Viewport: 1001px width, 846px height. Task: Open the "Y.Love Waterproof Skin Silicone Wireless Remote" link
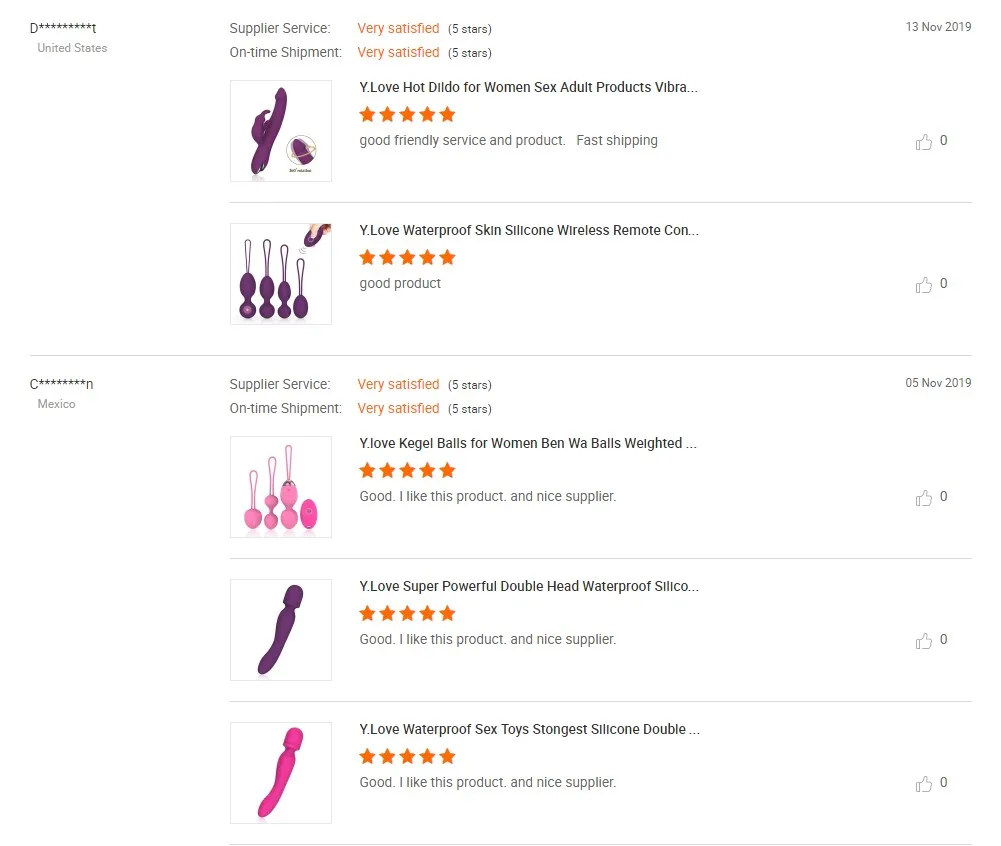(528, 230)
